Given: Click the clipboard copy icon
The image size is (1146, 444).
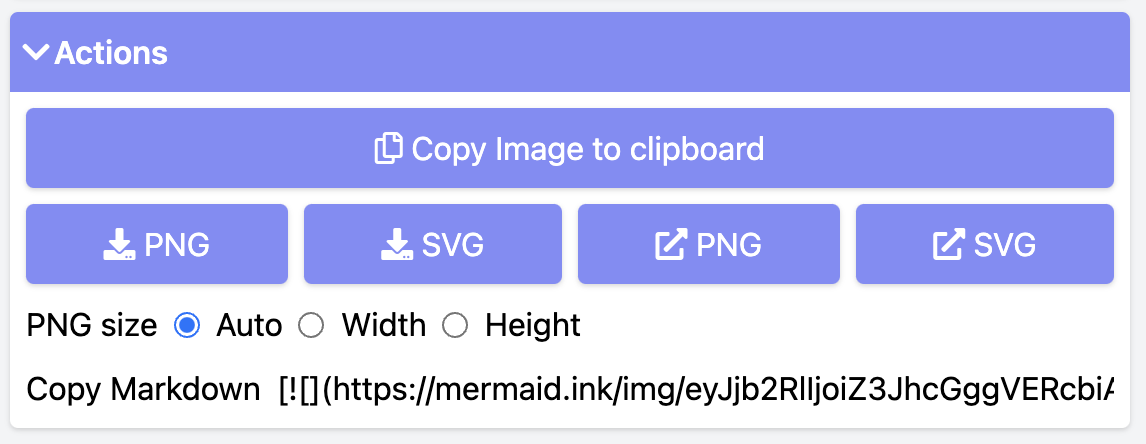Looking at the screenshot, I should tap(389, 148).
